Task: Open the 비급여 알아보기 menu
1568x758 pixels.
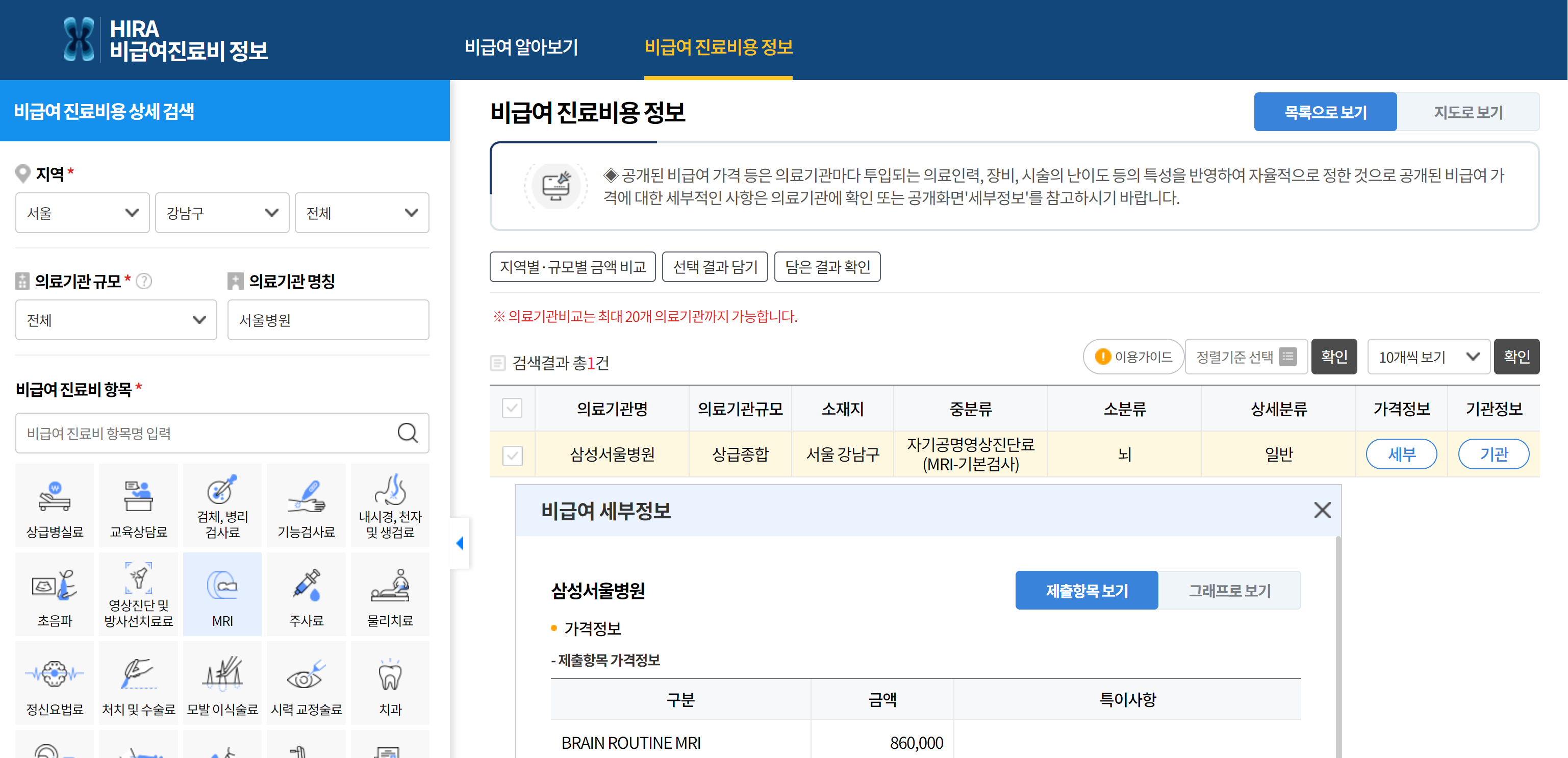Action: (x=521, y=47)
